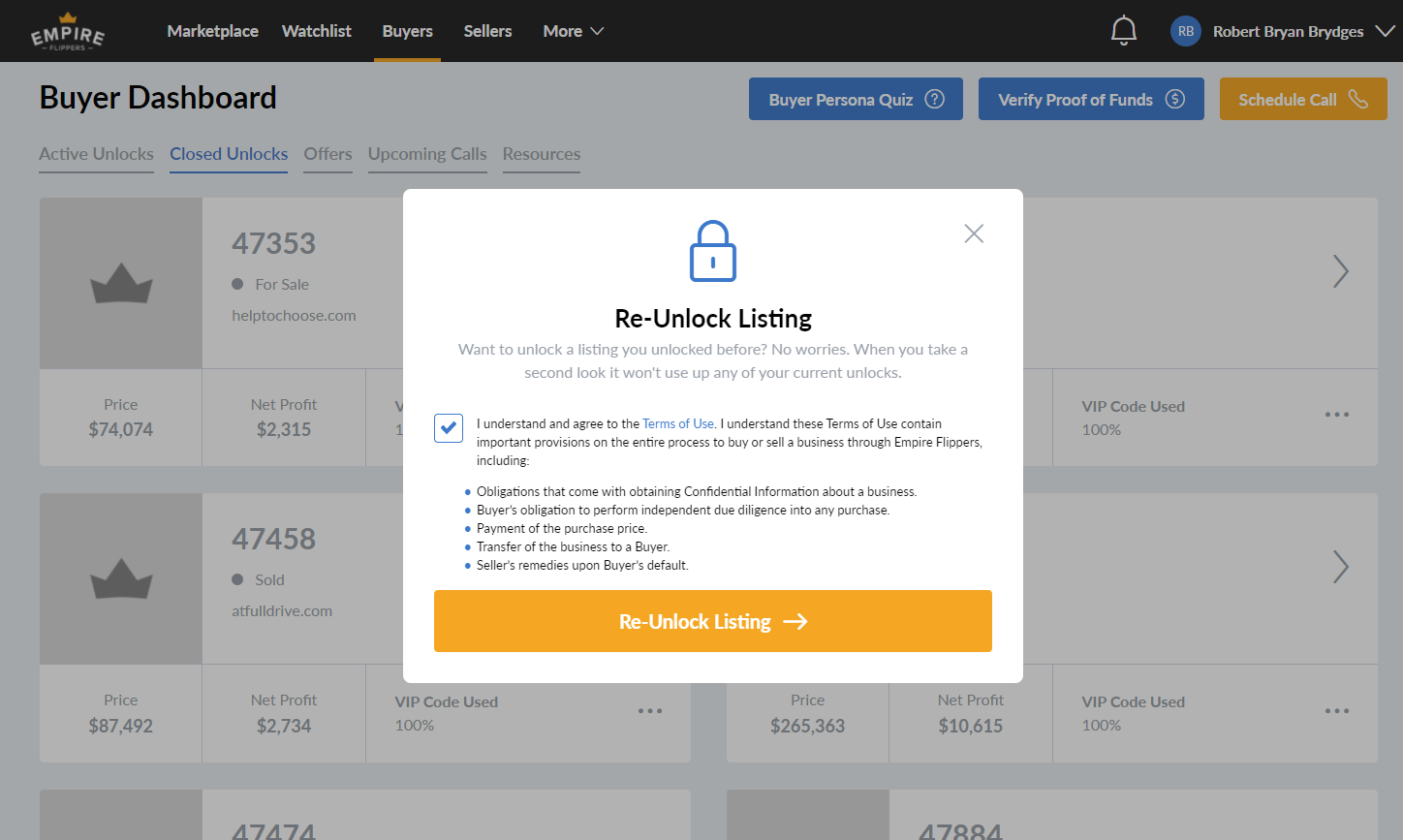Open top right listing card with chevron arrow
The image size is (1403, 840).
1340,271
